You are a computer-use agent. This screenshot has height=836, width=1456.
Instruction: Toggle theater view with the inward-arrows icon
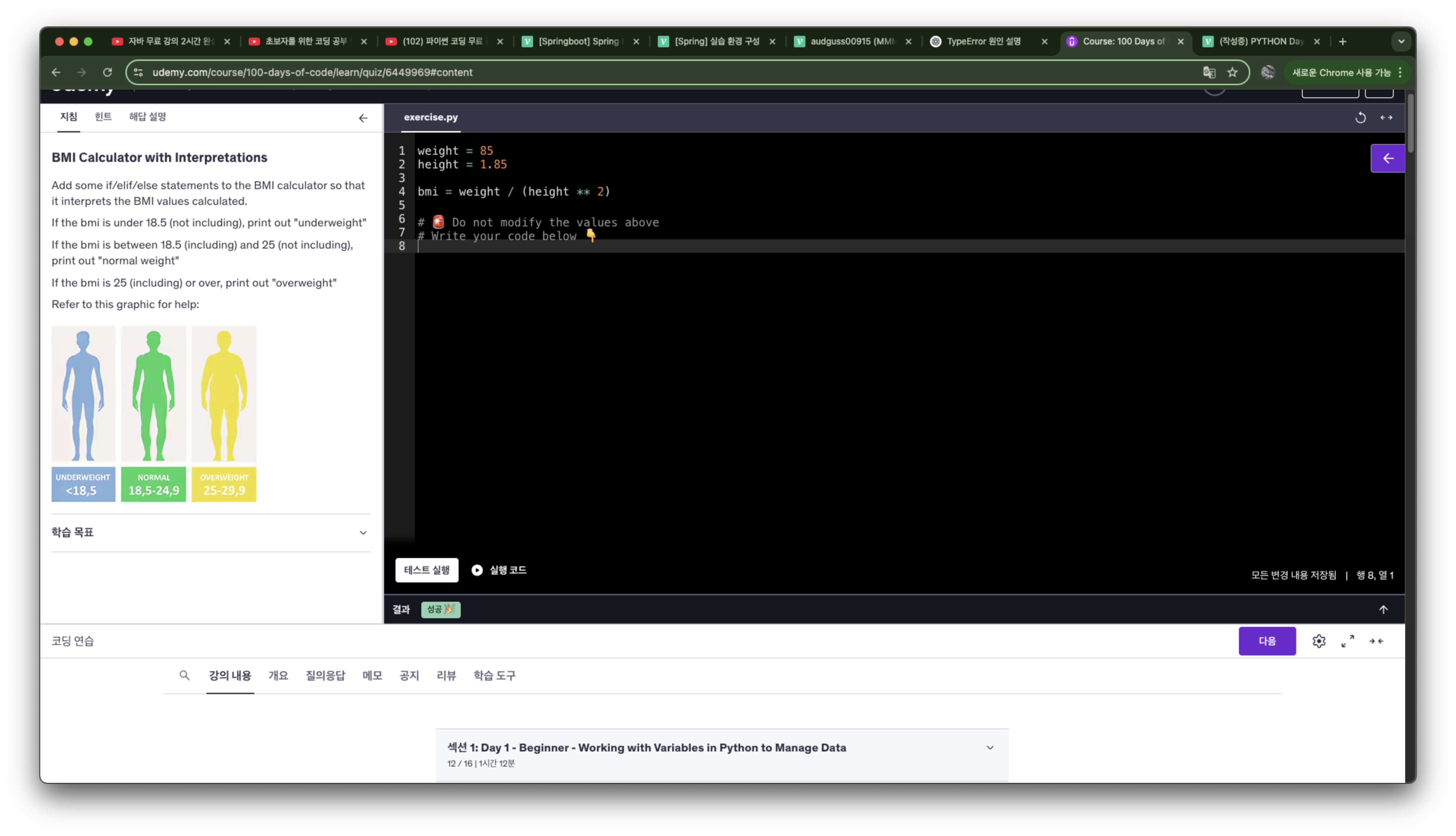[1376, 641]
